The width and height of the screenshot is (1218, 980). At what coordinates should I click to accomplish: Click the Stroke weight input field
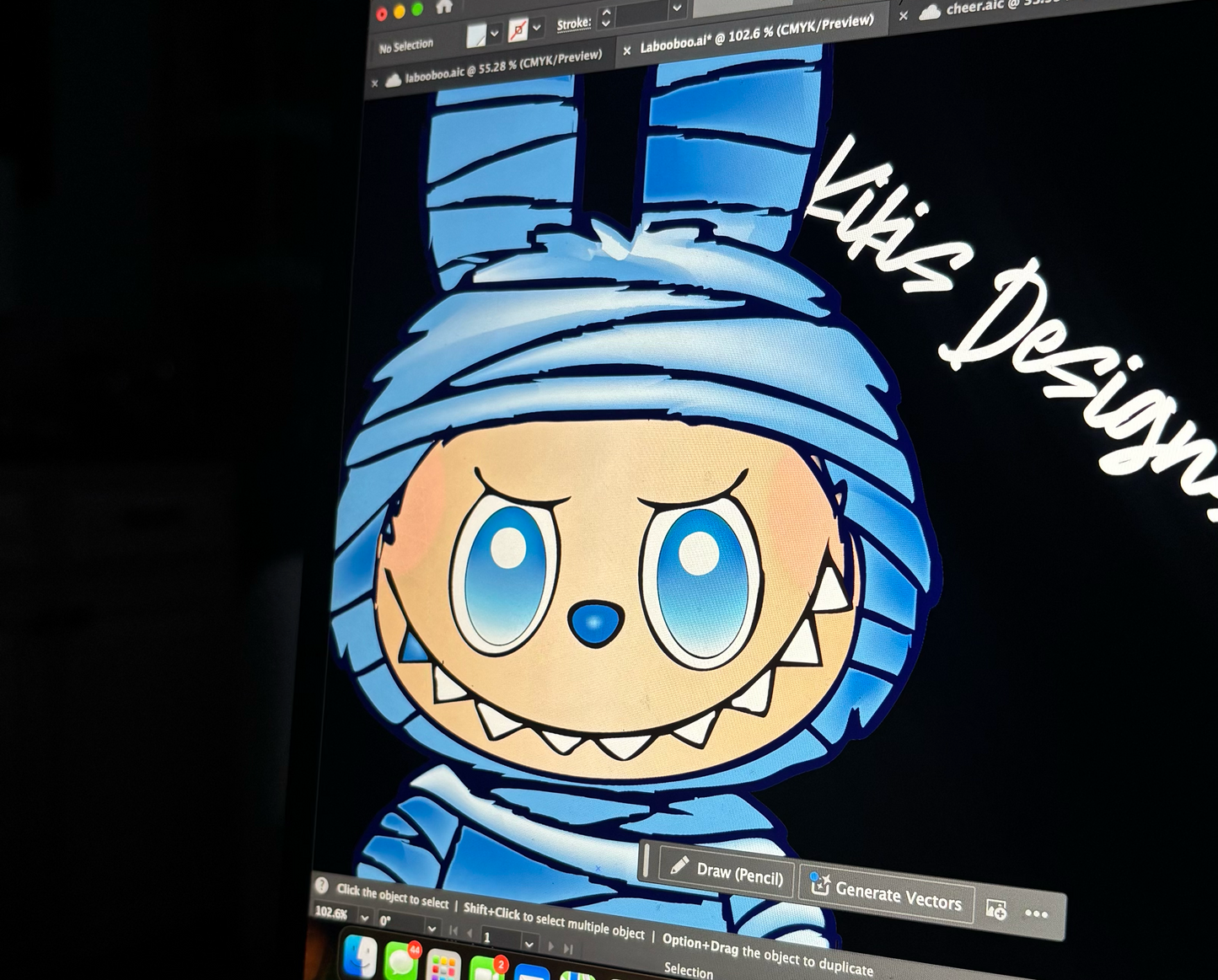click(x=641, y=13)
